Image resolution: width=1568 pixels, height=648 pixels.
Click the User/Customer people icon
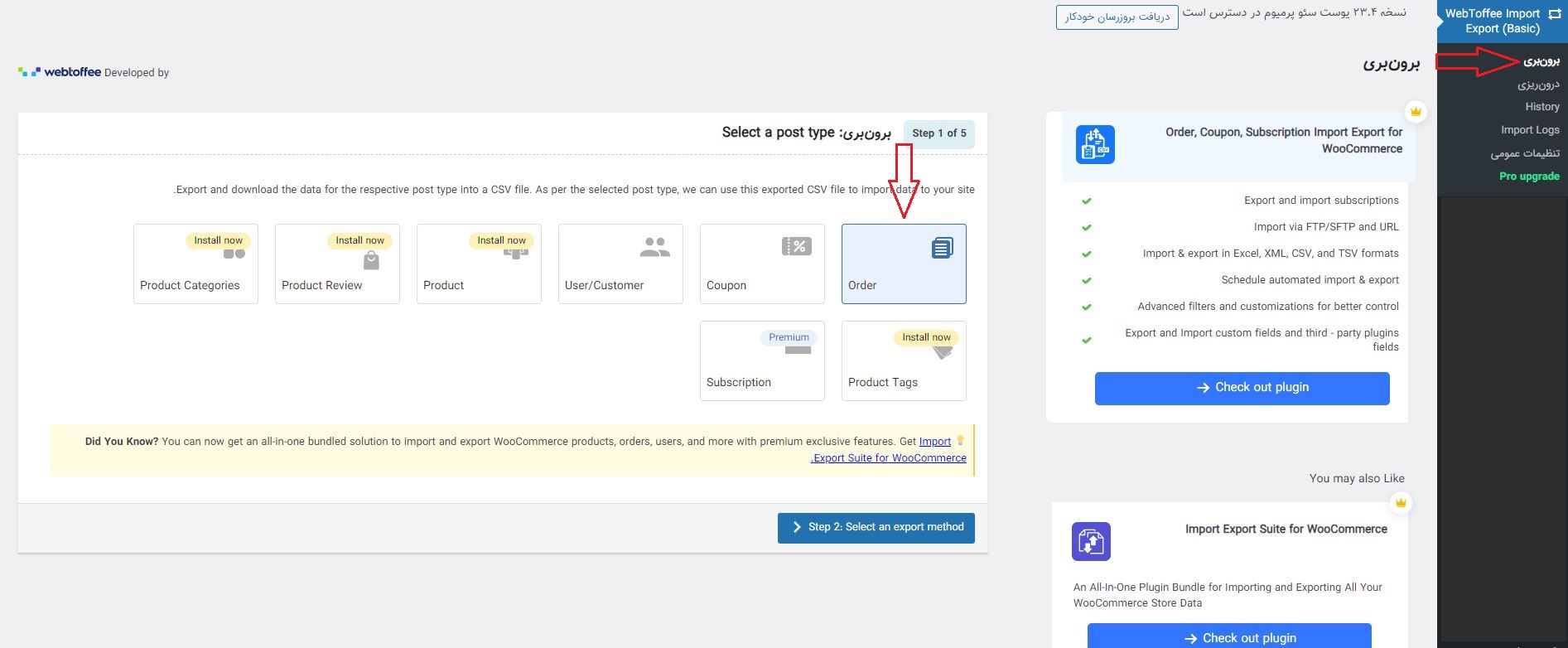[654, 246]
